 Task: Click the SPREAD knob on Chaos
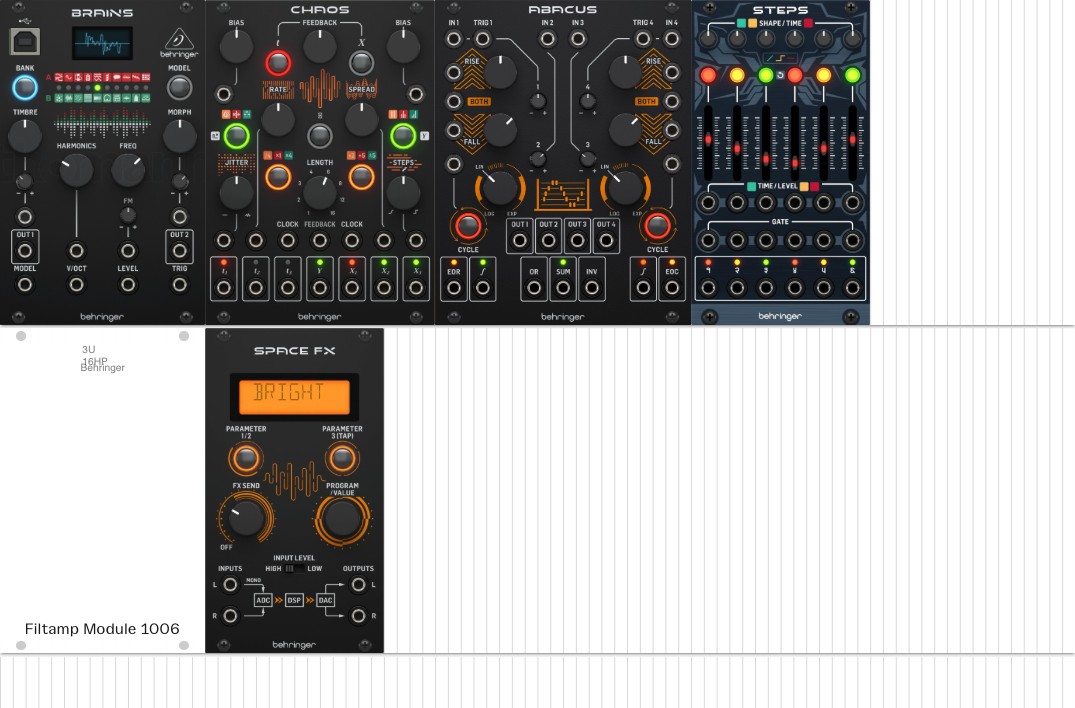pos(361,119)
